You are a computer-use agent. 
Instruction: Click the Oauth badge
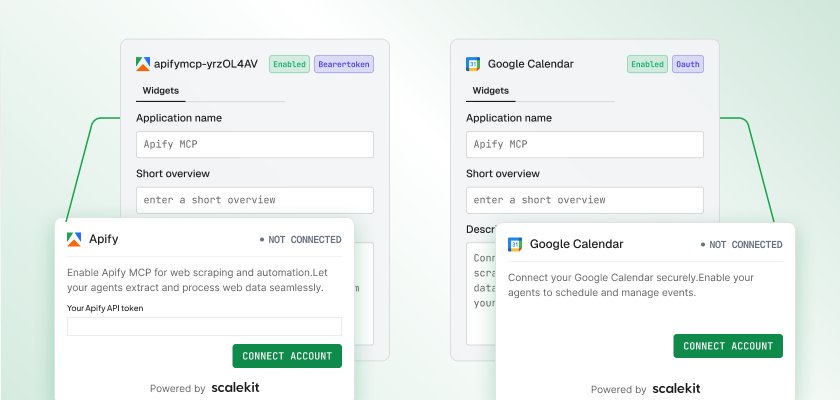pyautogui.click(x=688, y=64)
